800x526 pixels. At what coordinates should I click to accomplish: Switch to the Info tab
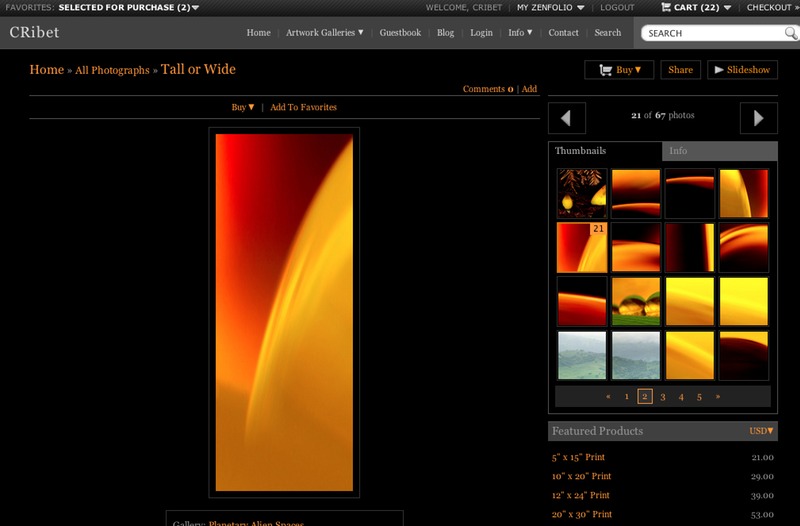click(719, 151)
